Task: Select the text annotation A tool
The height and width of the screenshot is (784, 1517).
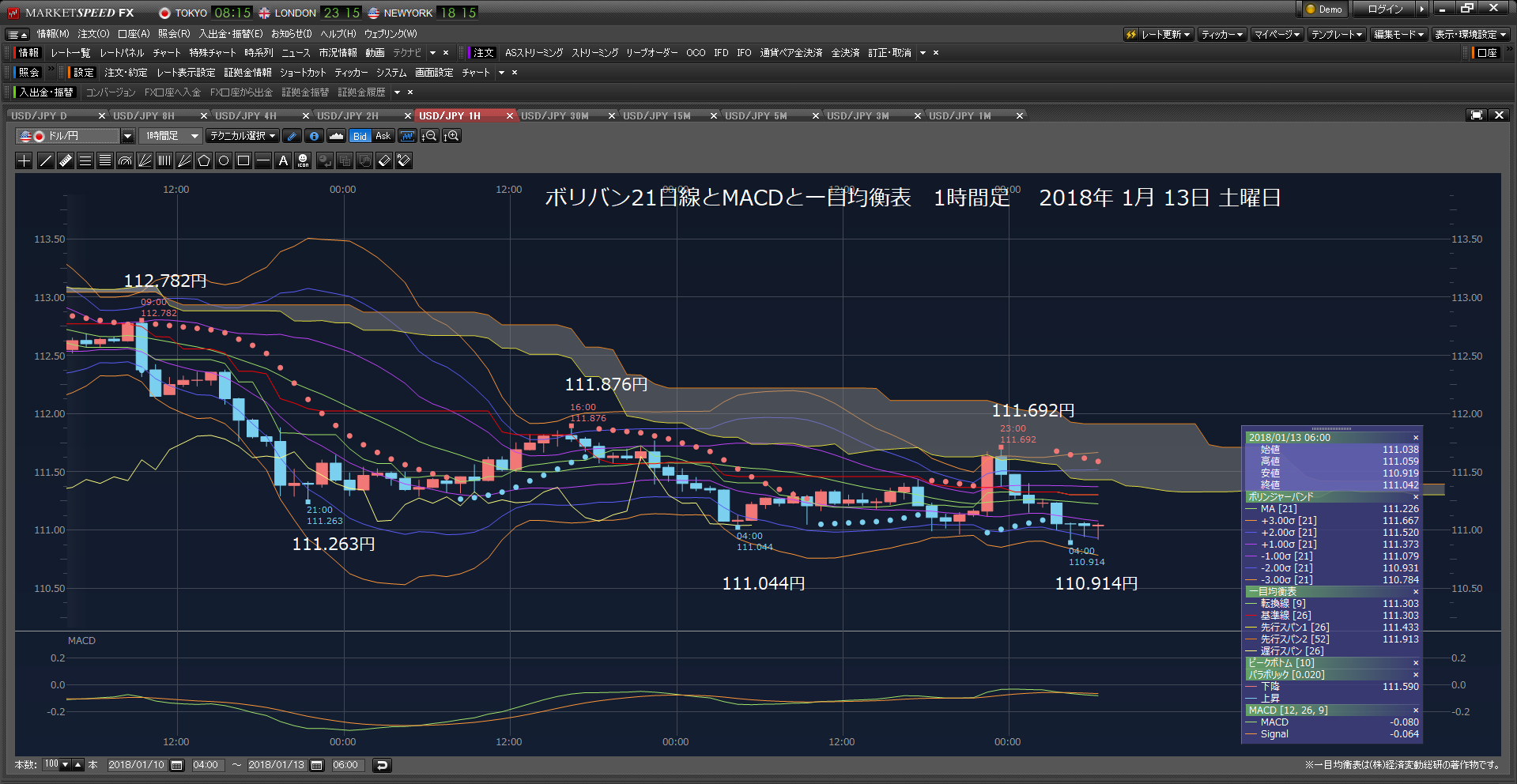Action: pos(283,161)
